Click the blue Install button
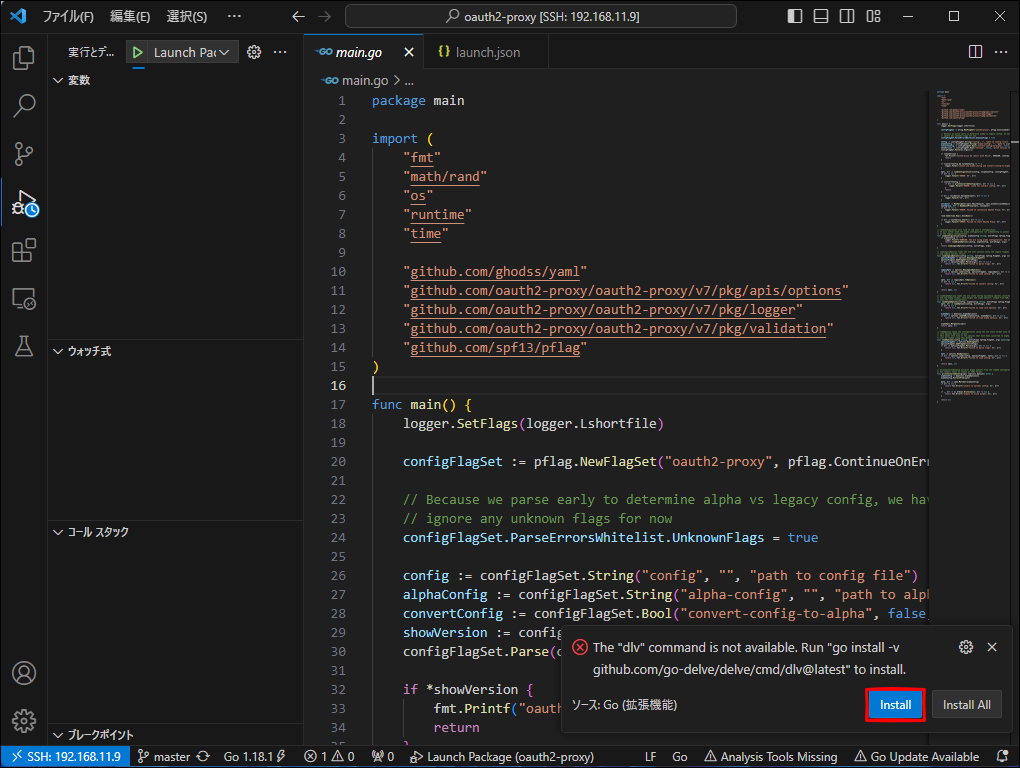This screenshot has height=768, width=1020. point(895,704)
